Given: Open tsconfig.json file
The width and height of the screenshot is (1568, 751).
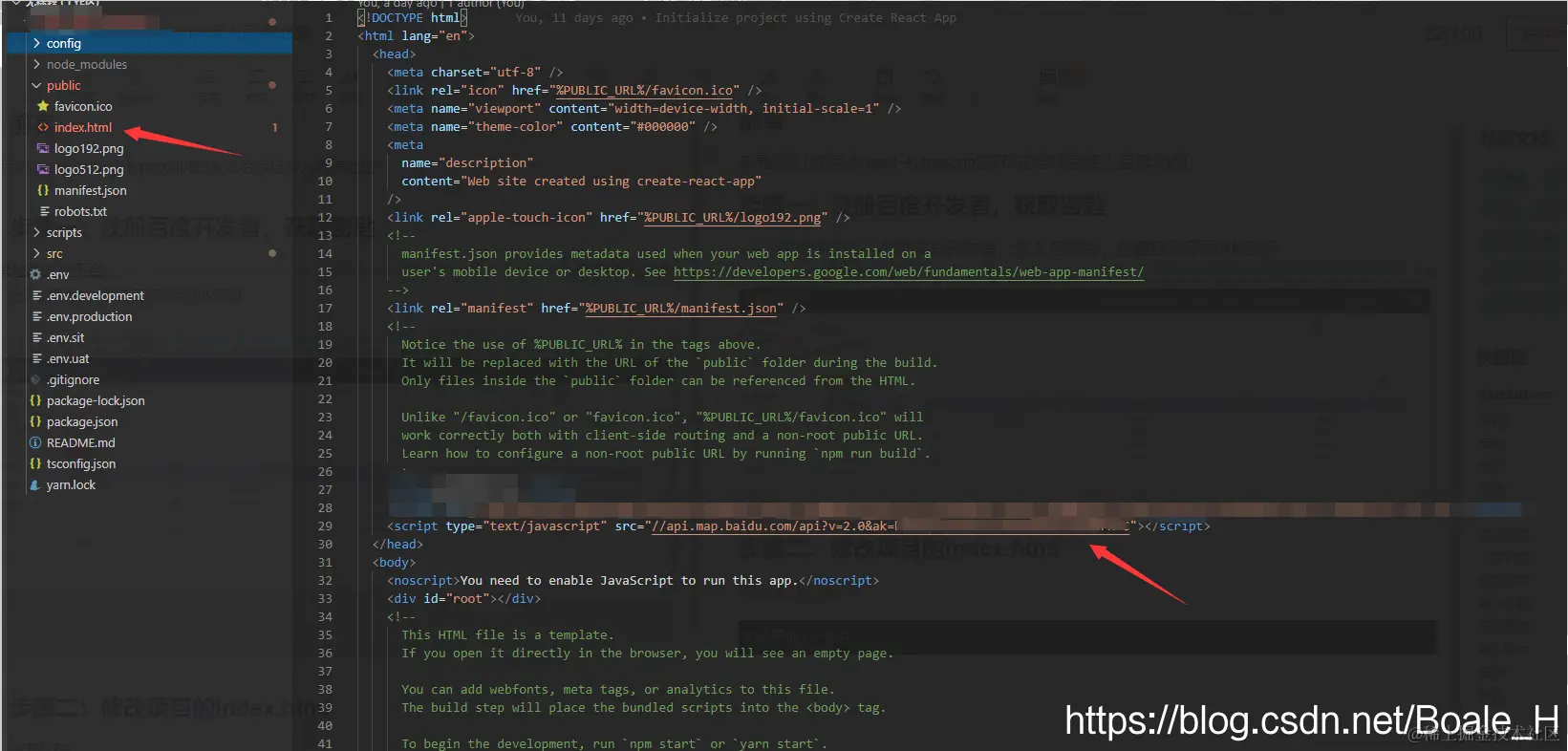Looking at the screenshot, I should [81, 463].
